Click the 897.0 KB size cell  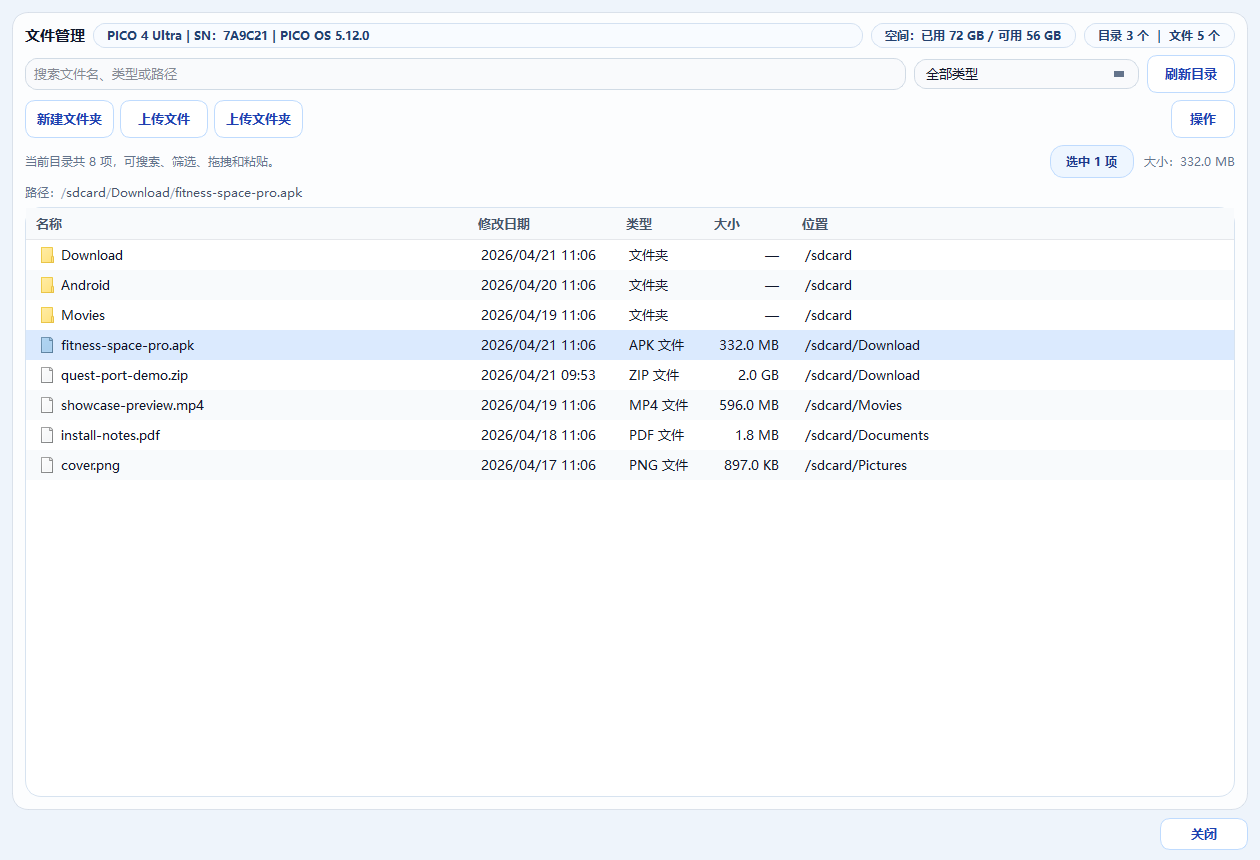coord(751,465)
